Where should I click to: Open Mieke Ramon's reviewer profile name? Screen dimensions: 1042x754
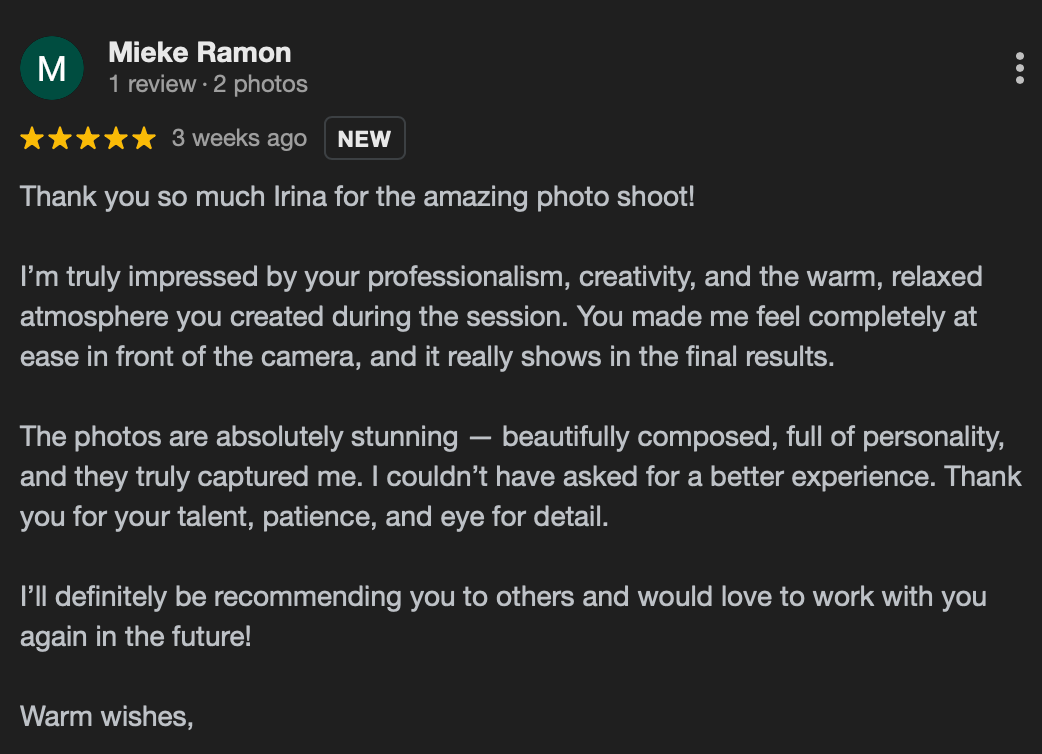tap(199, 52)
